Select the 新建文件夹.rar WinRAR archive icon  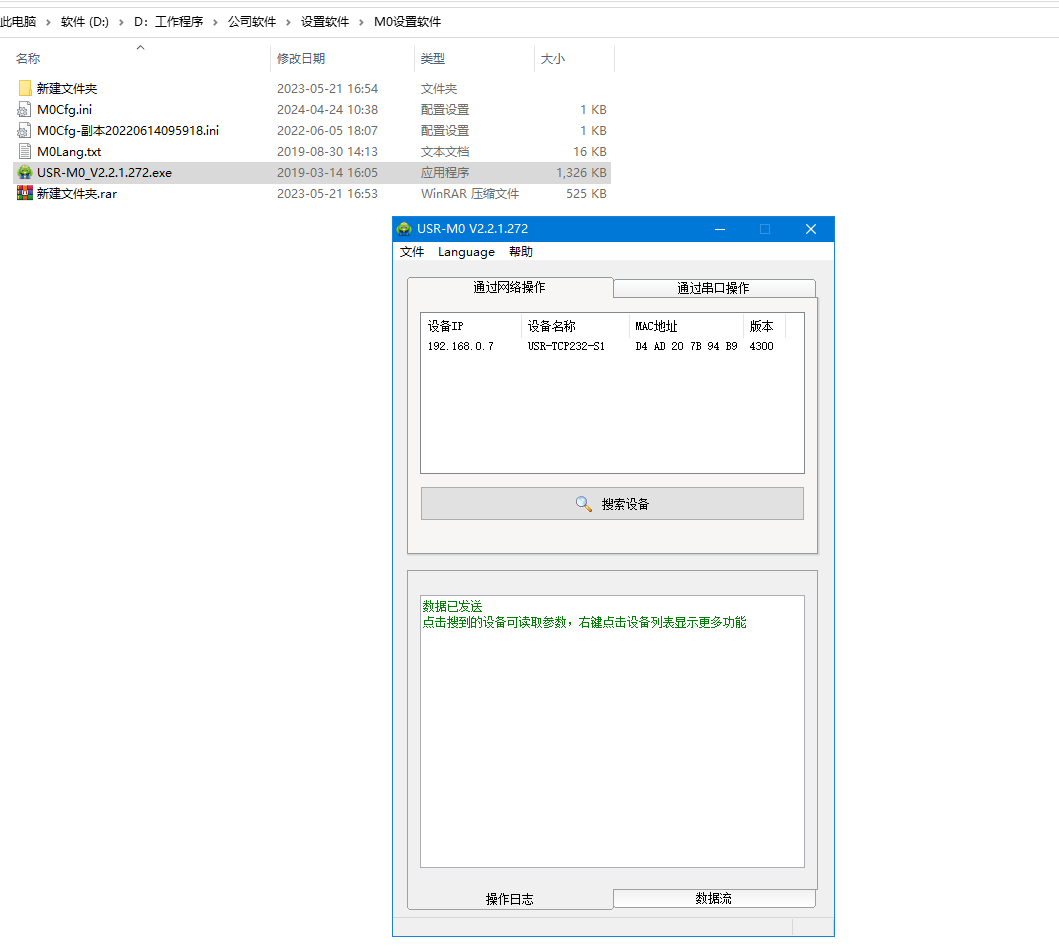click(25, 193)
